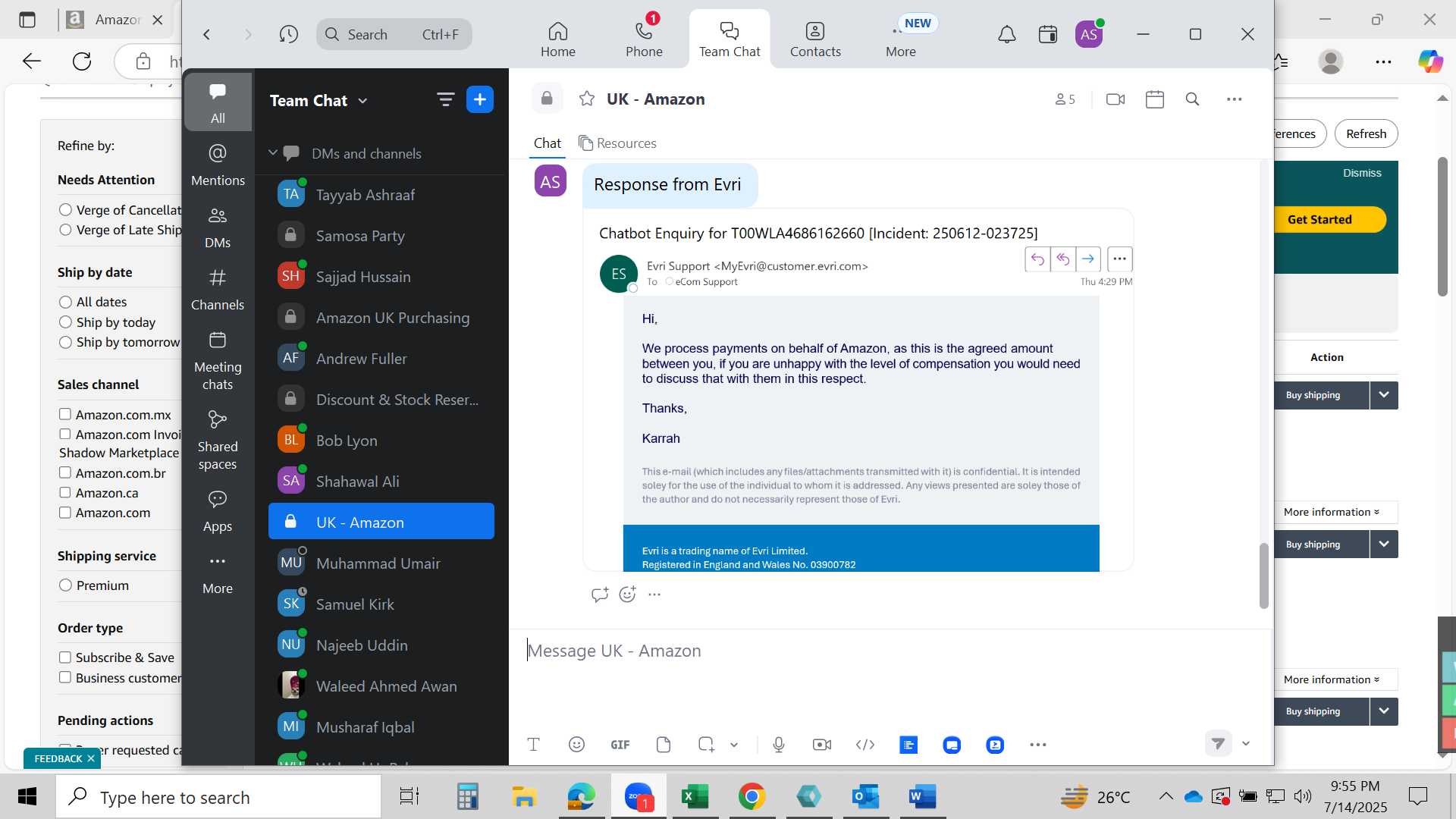Select the All dates radio option
The height and width of the screenshot is (819, 1456).
(65, 302)
